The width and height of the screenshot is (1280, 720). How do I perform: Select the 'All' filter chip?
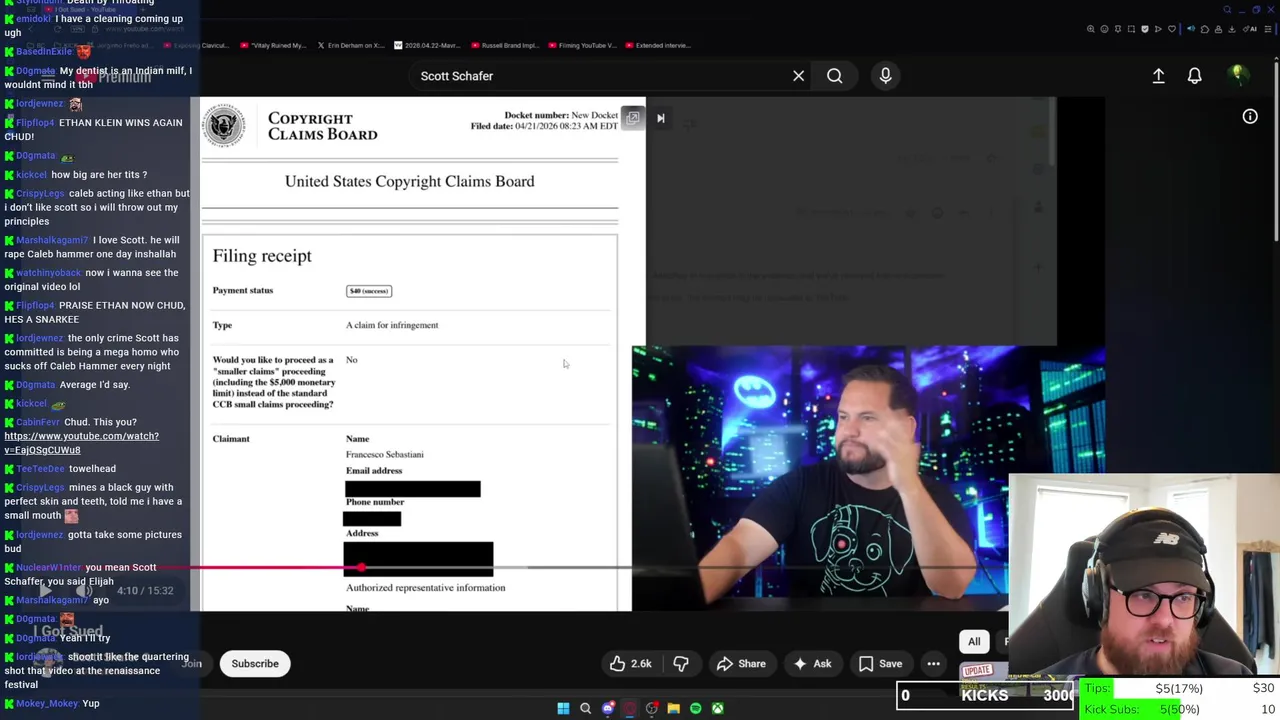click(974, 642)
